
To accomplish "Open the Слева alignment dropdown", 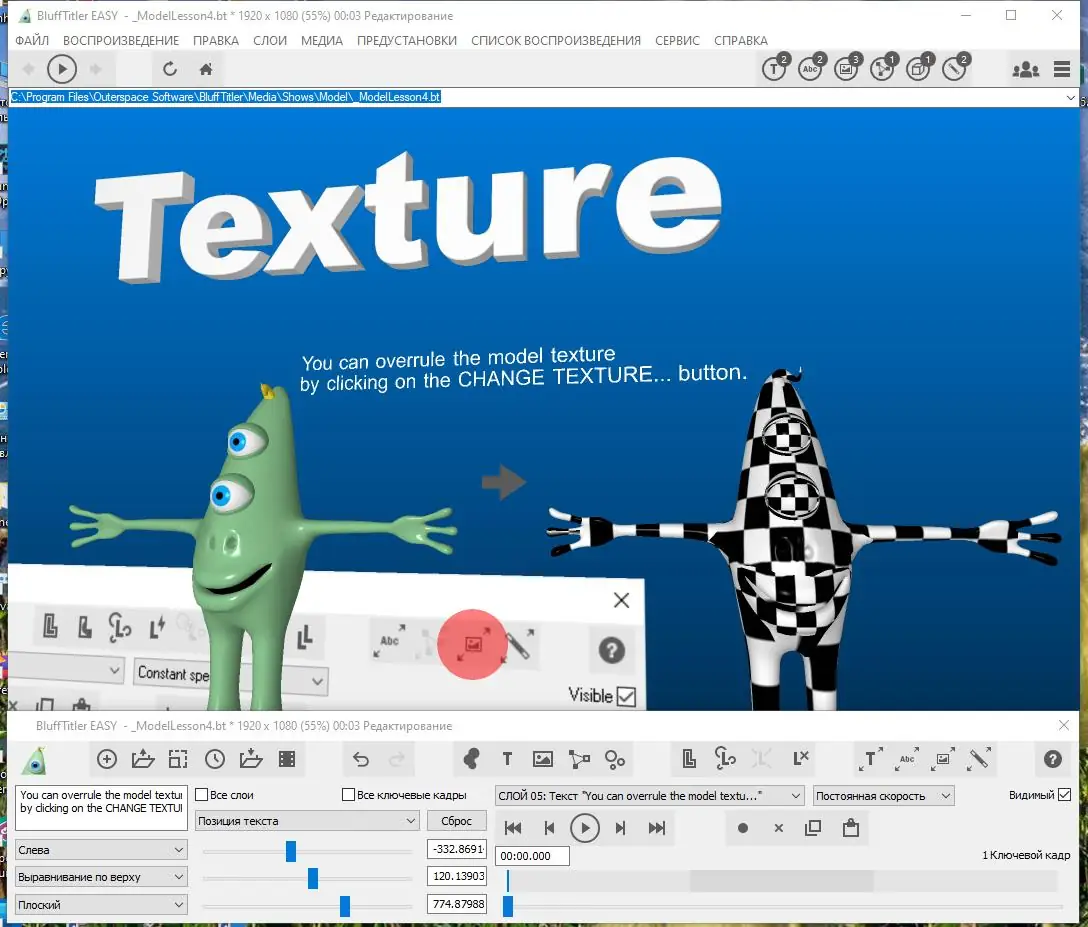I will [x=101, y=850].
